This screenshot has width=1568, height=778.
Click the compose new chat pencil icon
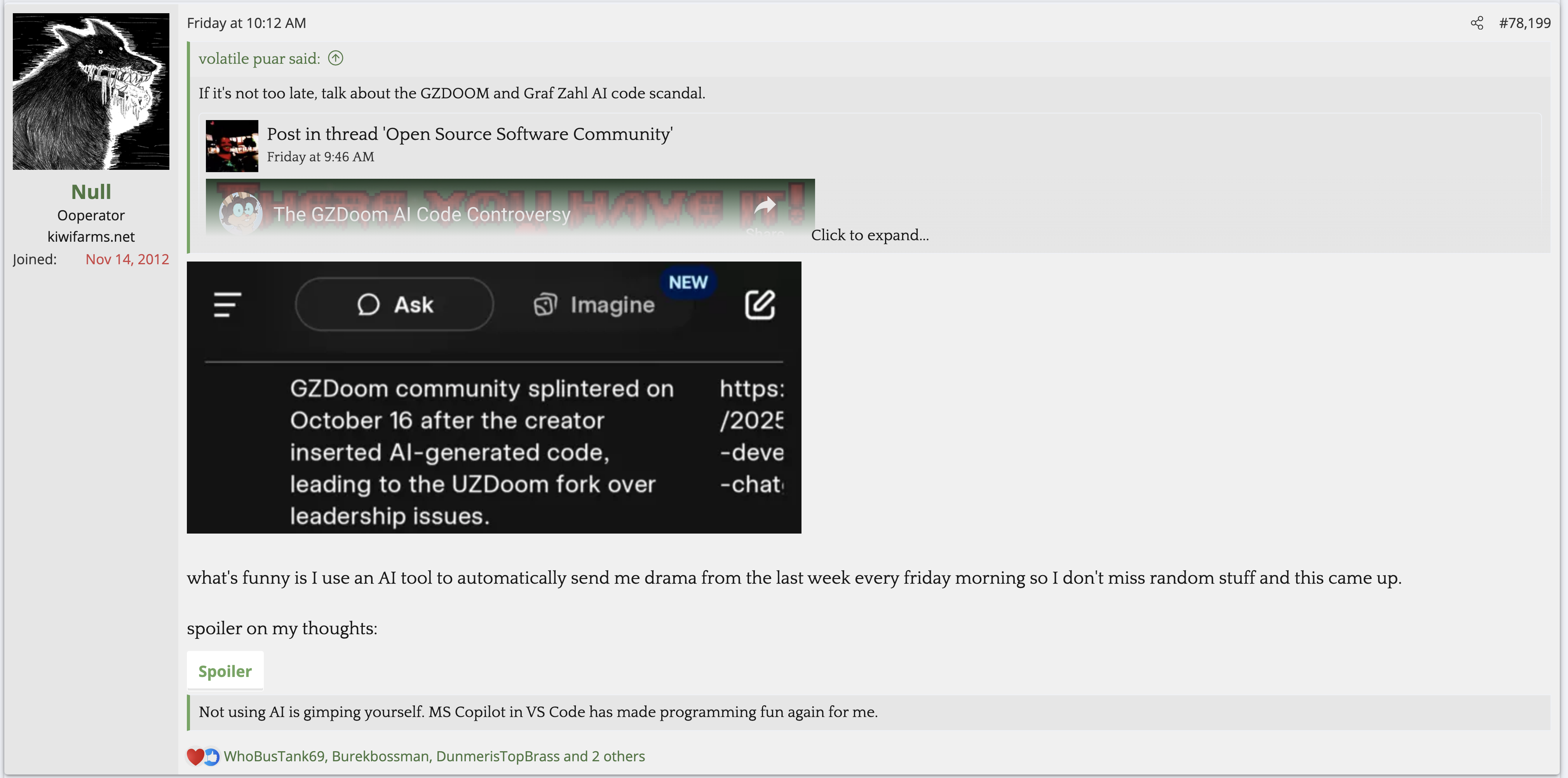coord(760,304)
